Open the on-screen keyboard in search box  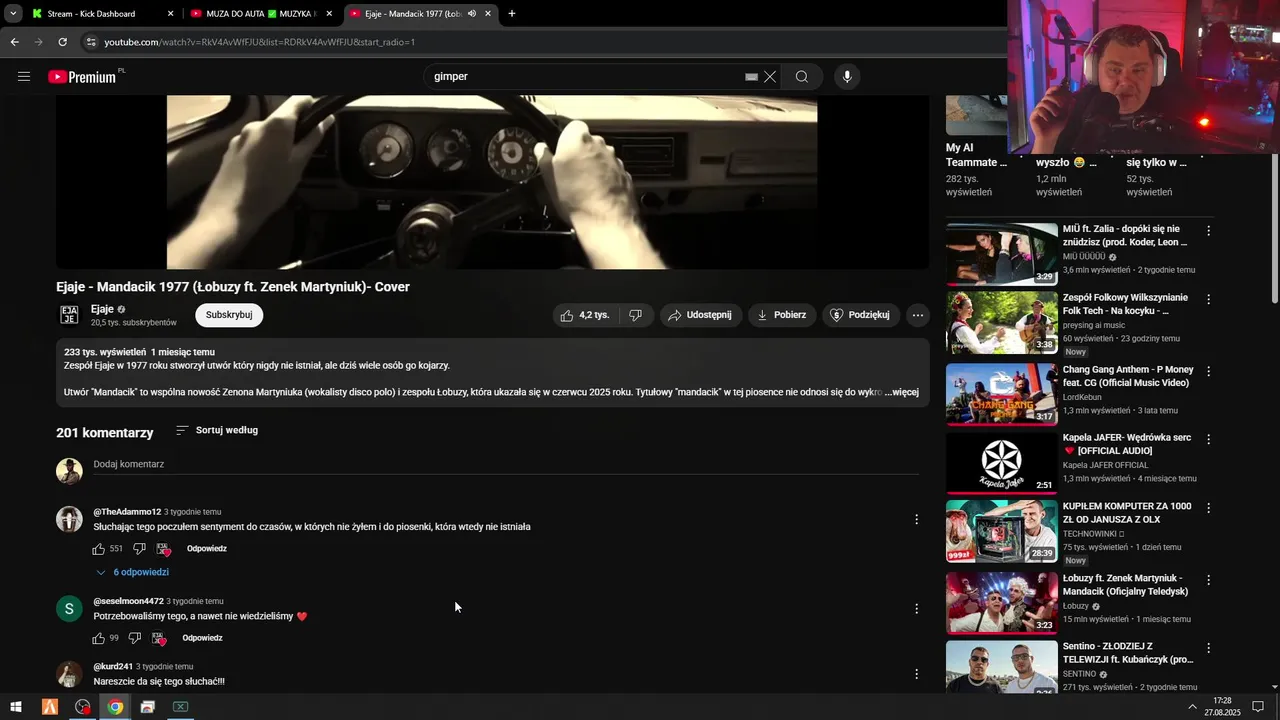click(x=751, y=77)
